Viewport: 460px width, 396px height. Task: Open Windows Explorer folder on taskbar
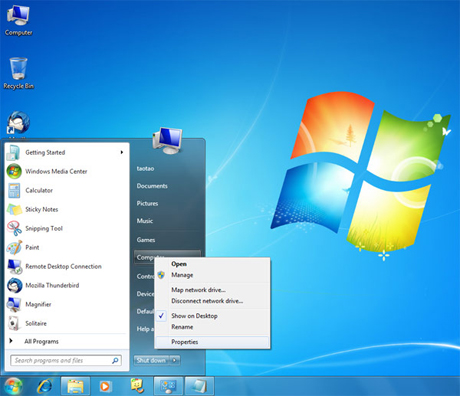click(x=75, y=386)
